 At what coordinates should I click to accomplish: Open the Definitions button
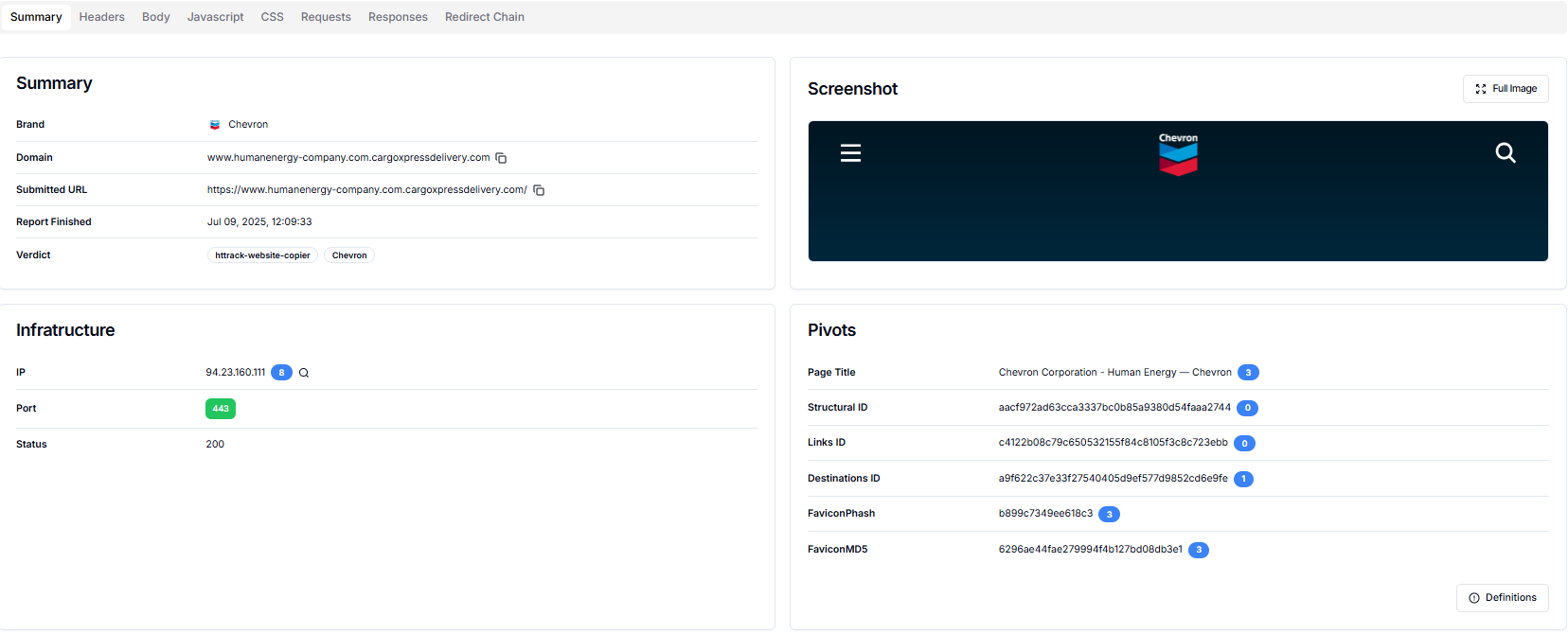1503,598
